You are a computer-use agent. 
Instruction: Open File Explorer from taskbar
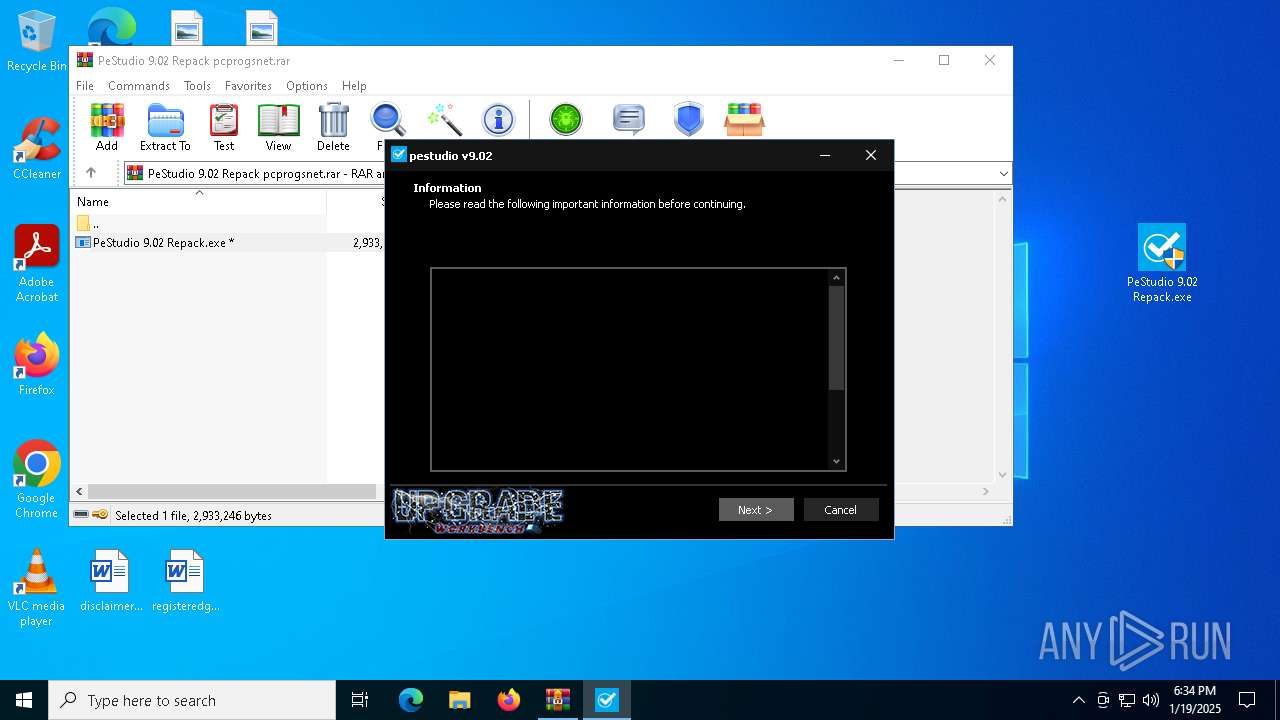[459, 700]
